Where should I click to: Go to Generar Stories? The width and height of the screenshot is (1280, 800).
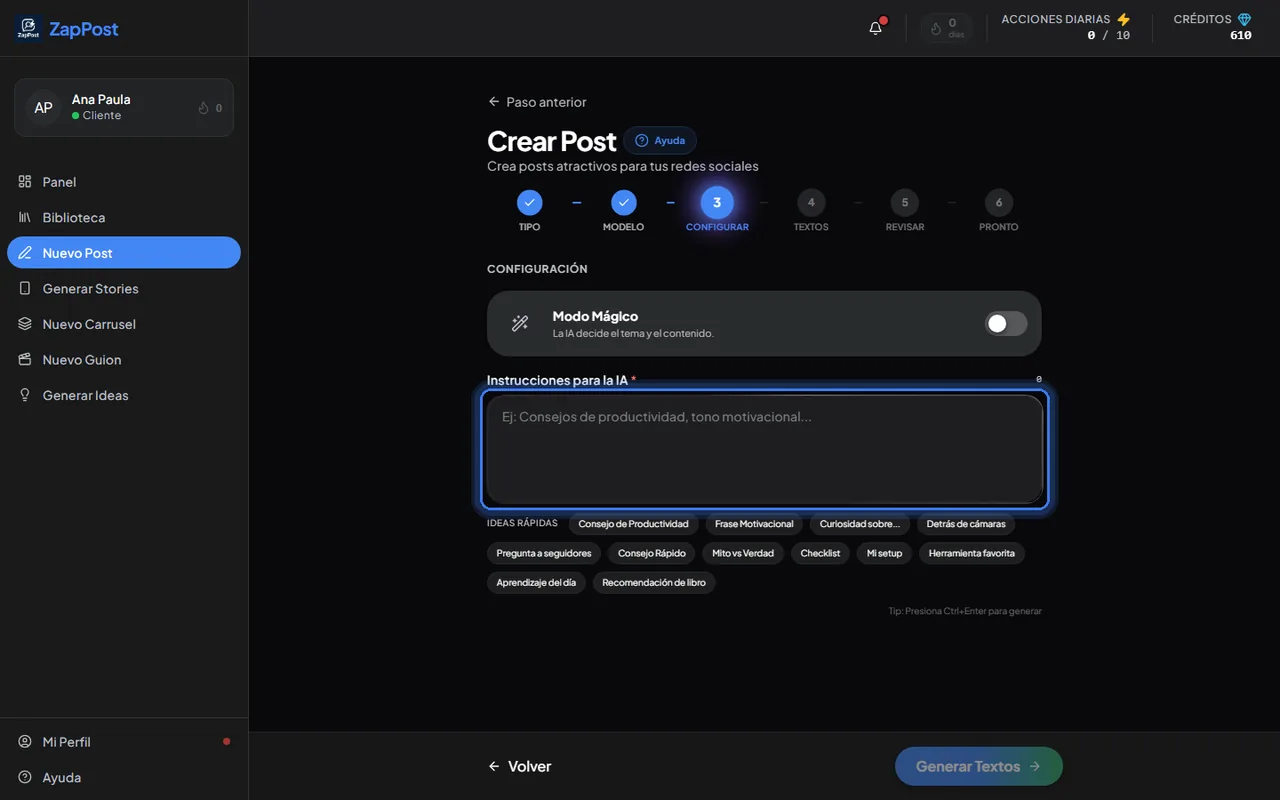124,288
